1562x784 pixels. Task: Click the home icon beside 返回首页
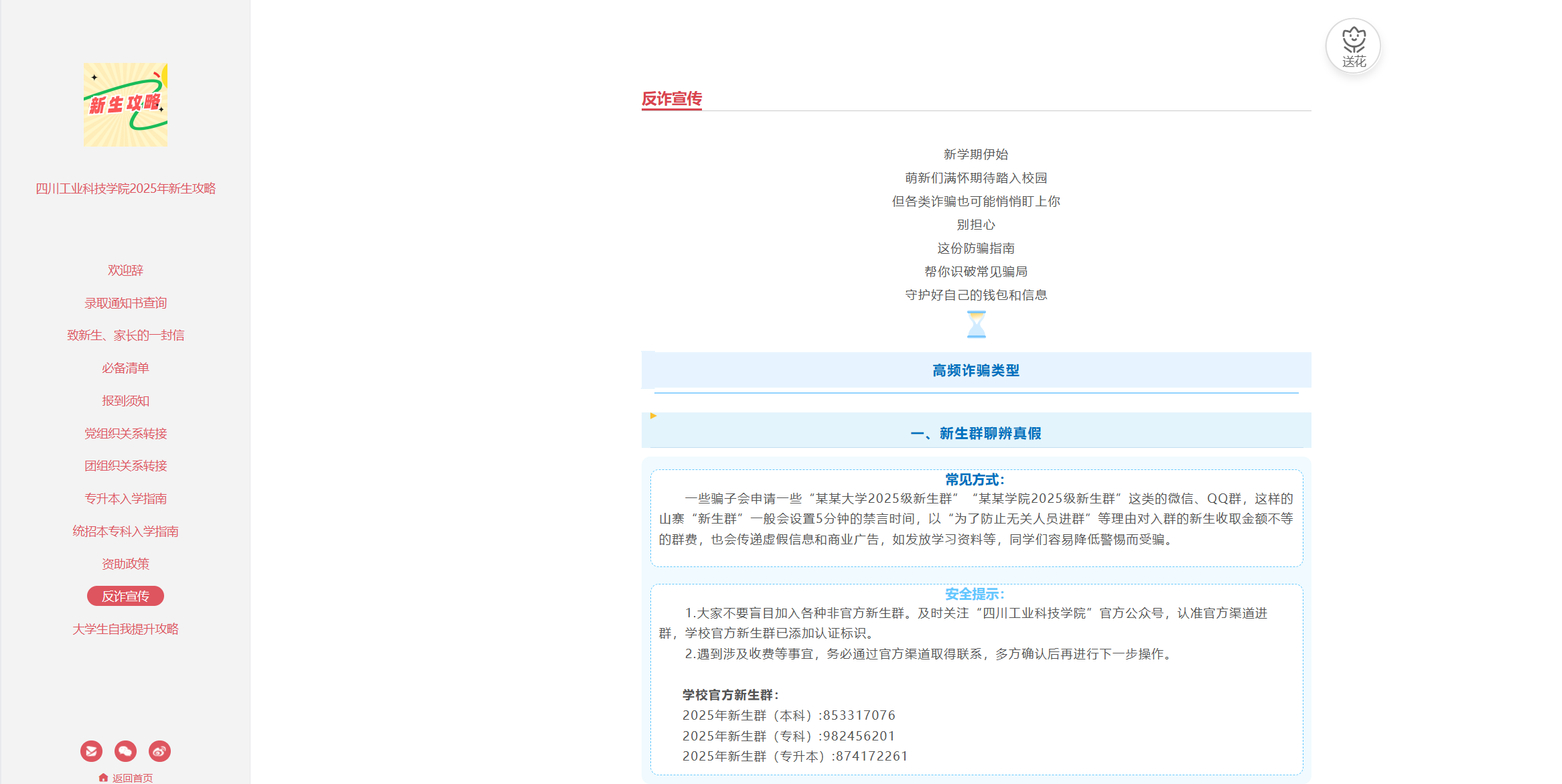(x=103, y=777)
